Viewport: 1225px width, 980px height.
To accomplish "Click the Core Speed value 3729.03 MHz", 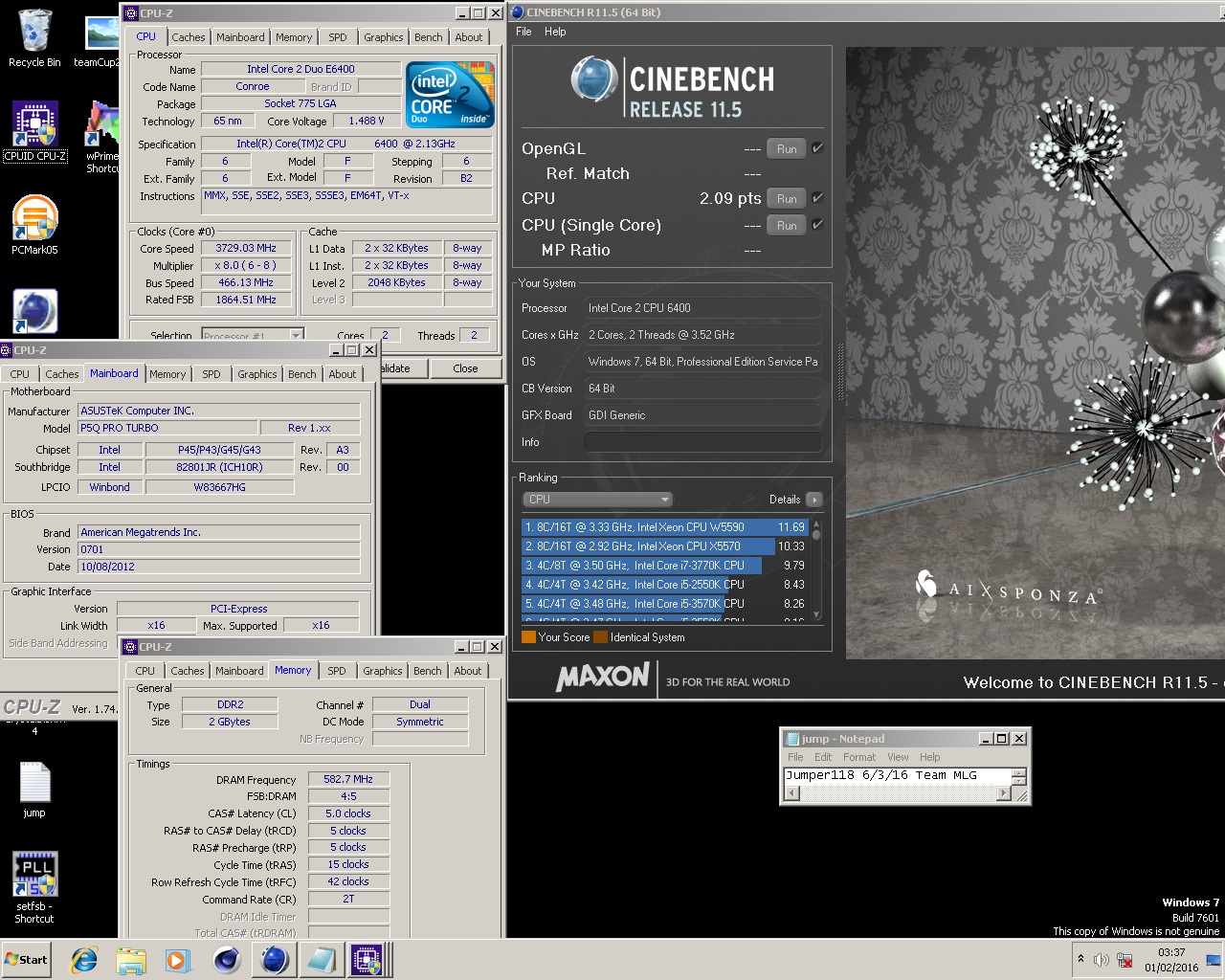I will [x=246, y=248].
